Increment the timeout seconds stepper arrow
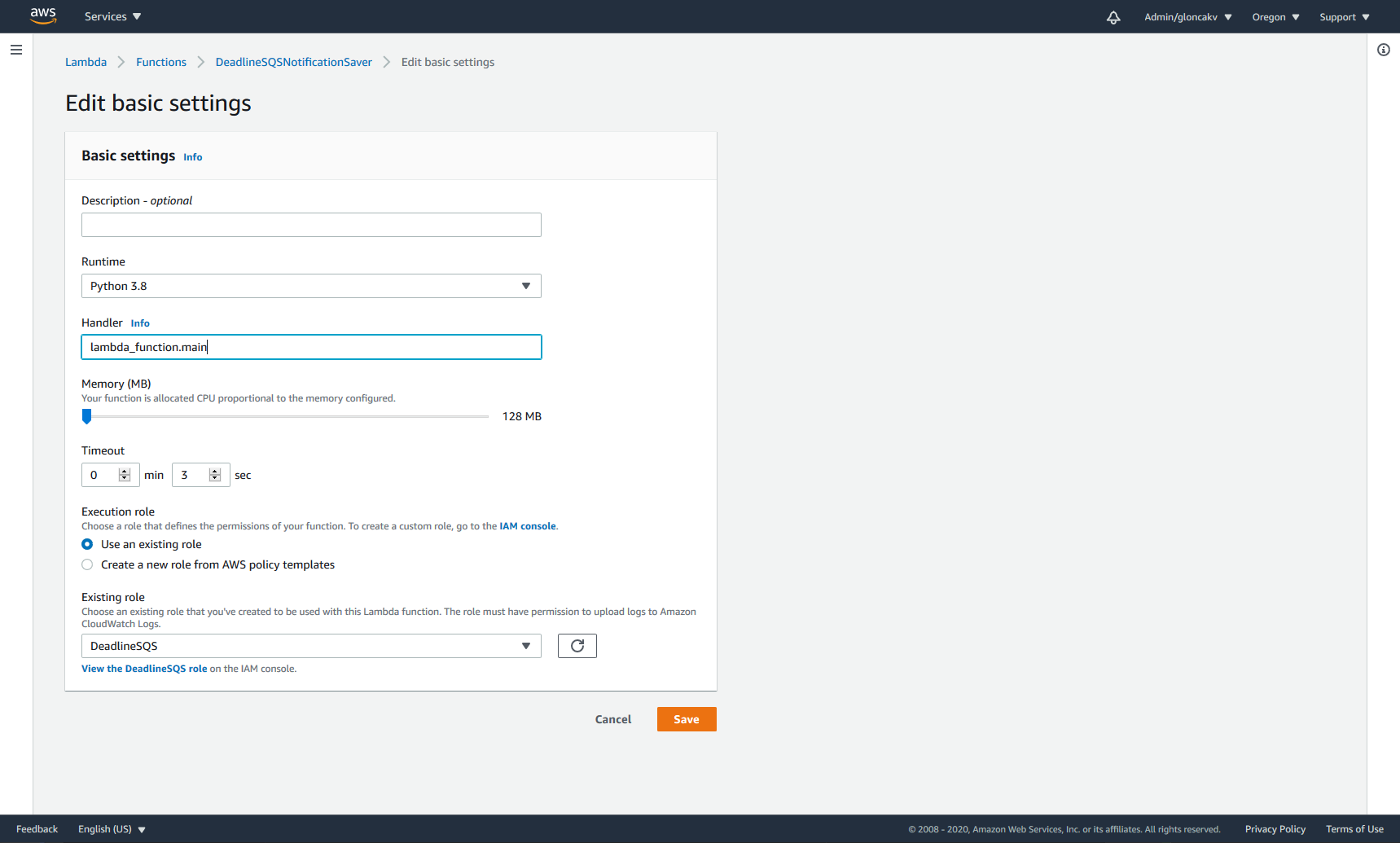The width and height of the screenshot is (1400, 843). tap(215, 471)
